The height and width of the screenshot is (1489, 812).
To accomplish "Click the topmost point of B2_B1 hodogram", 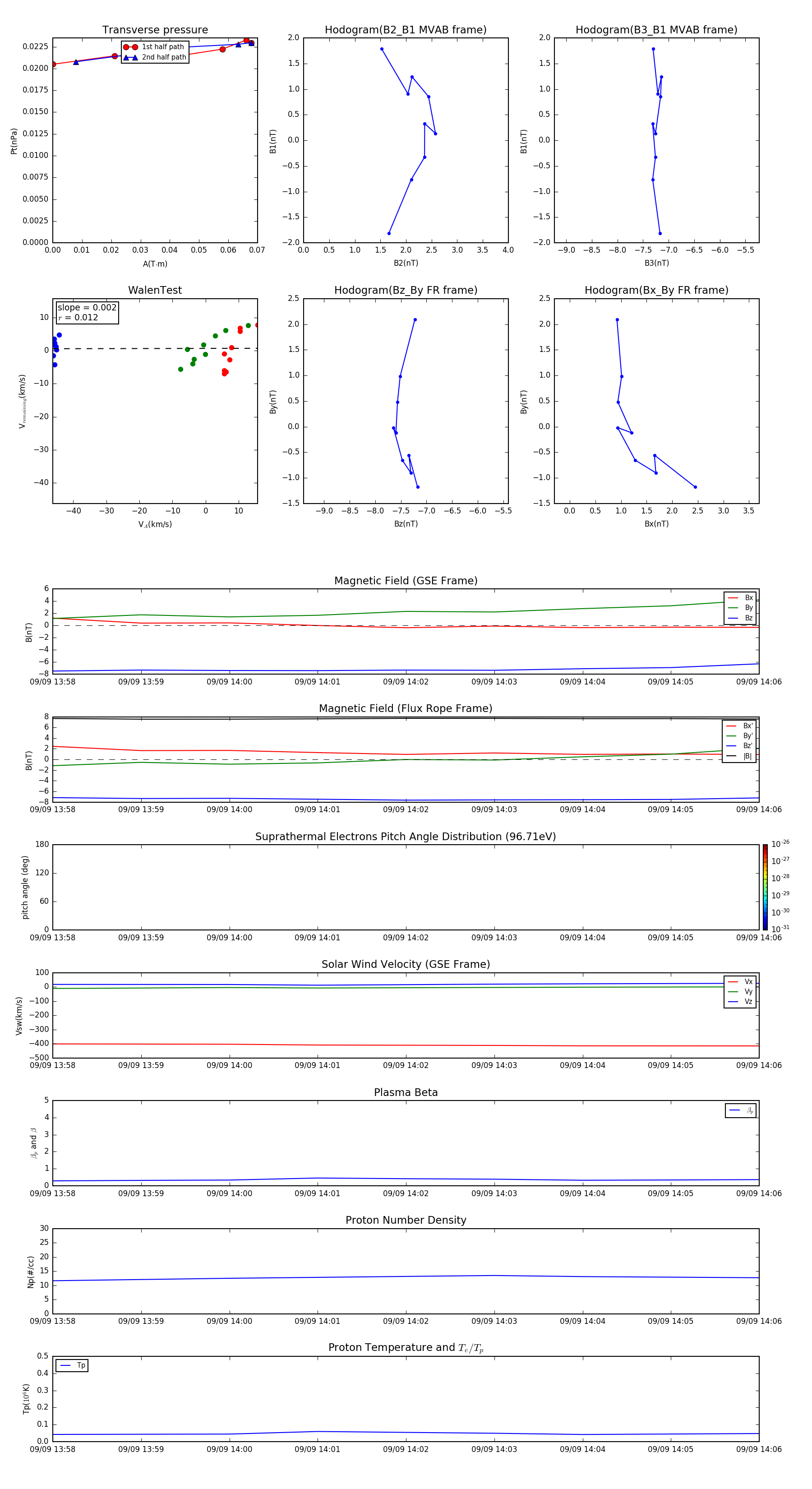I will [382, 49].
